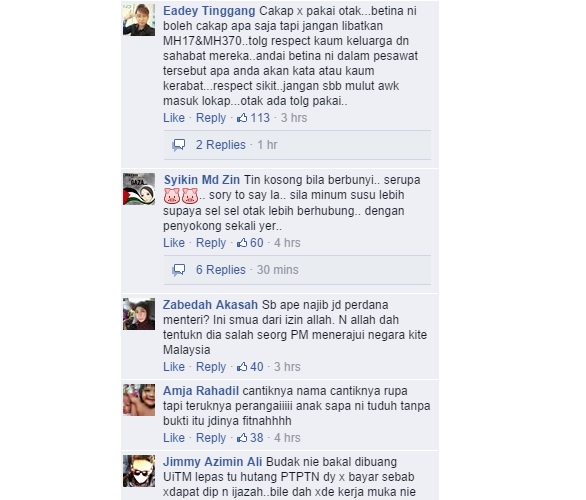Click the thumbs-up icon showing 113 likes
Screen dimensions: 586x500
[242, 118]
